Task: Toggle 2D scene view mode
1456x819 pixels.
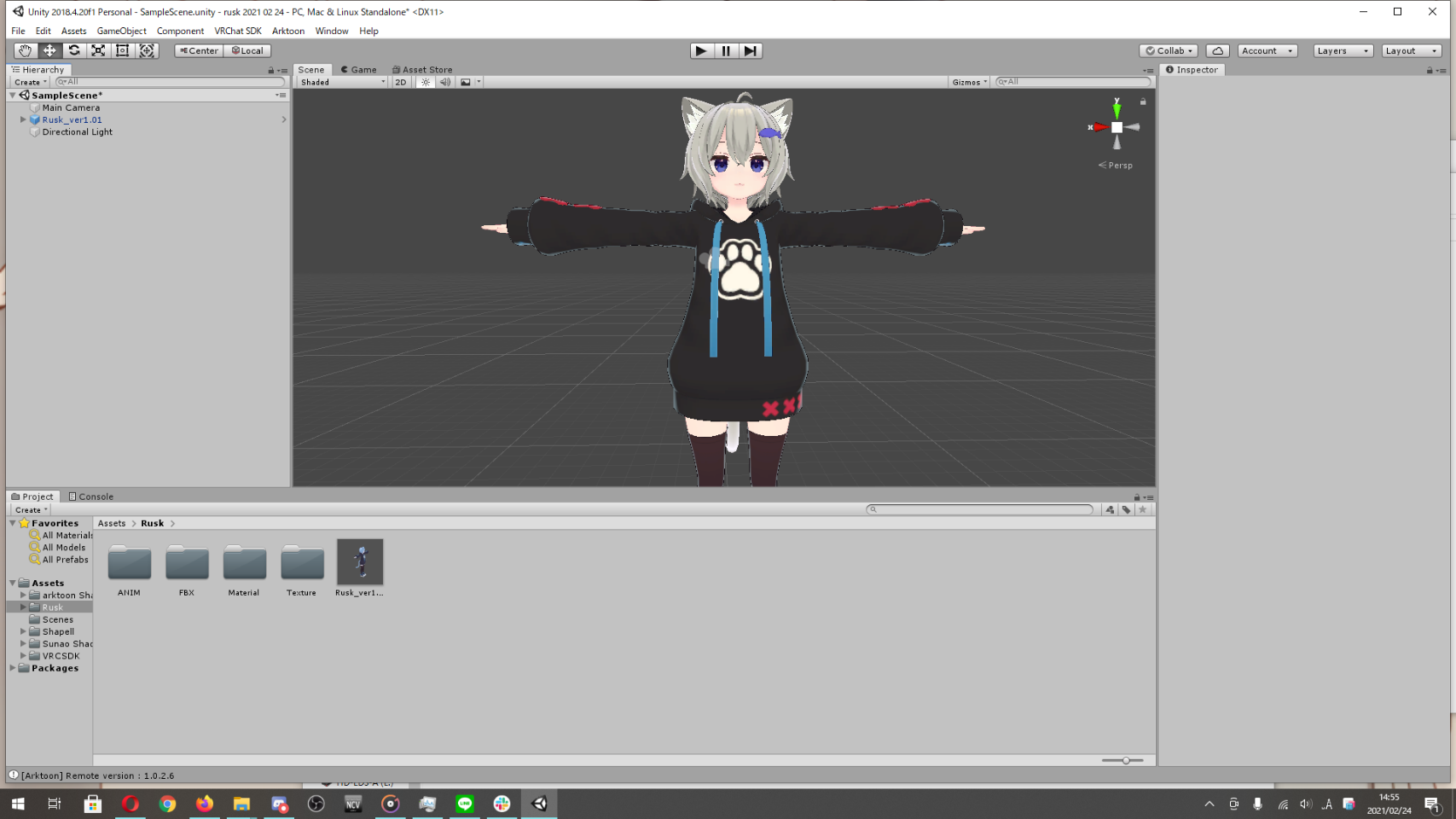Action: point(400,83)
